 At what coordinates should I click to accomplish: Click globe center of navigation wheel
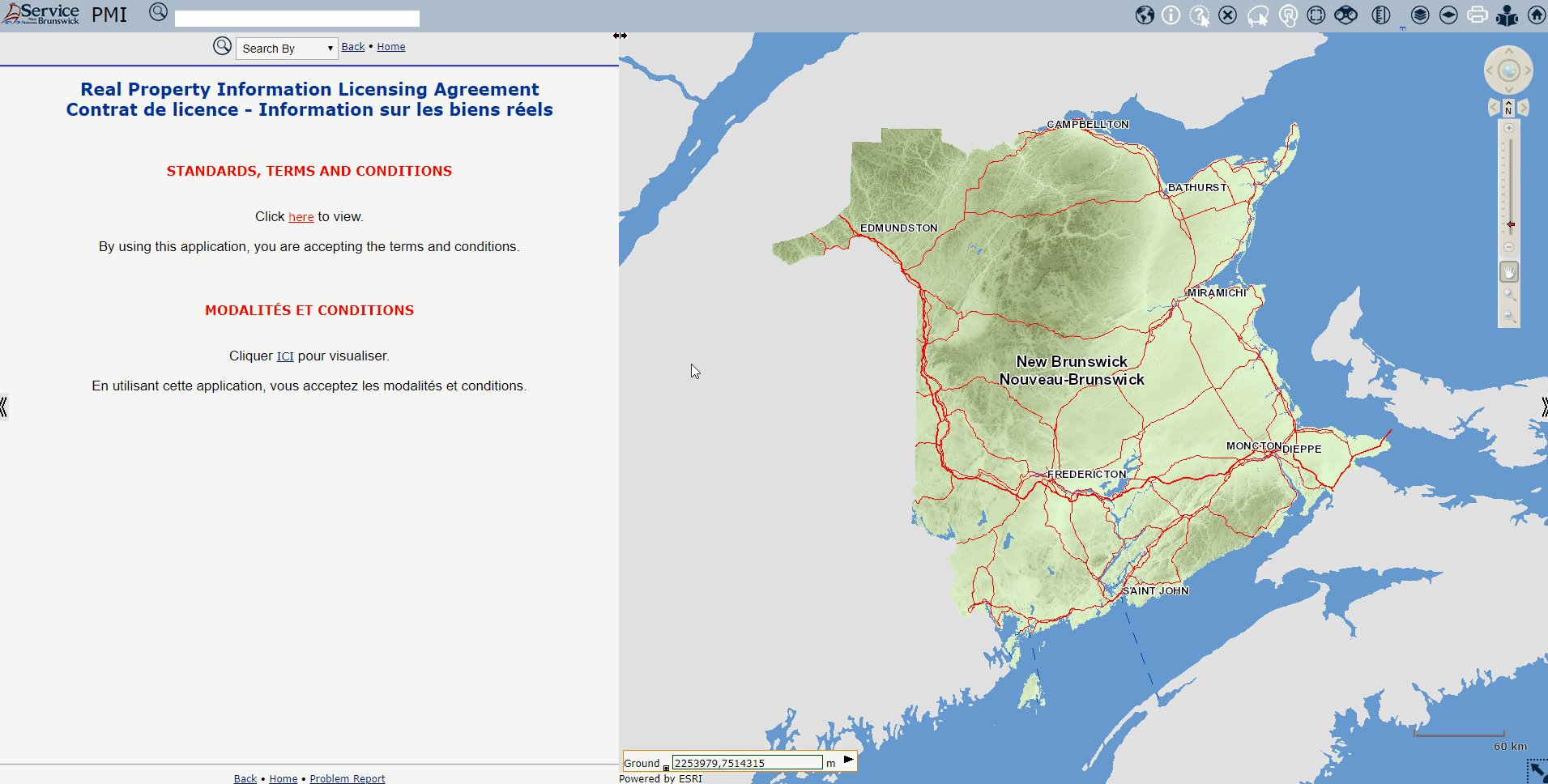pos(1508,70)
